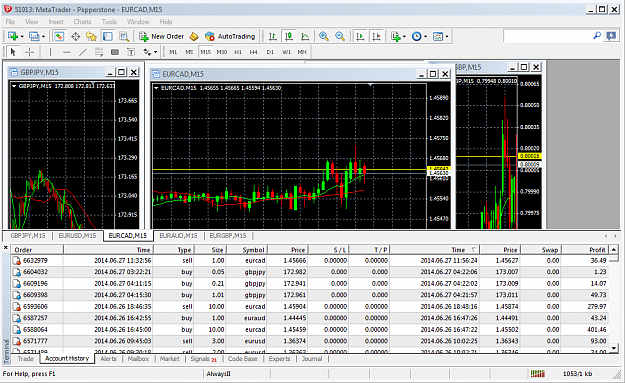Open the Indicators dropdown arrow
This screenshot has width=625, height=383.
click(x=404, y=37)
